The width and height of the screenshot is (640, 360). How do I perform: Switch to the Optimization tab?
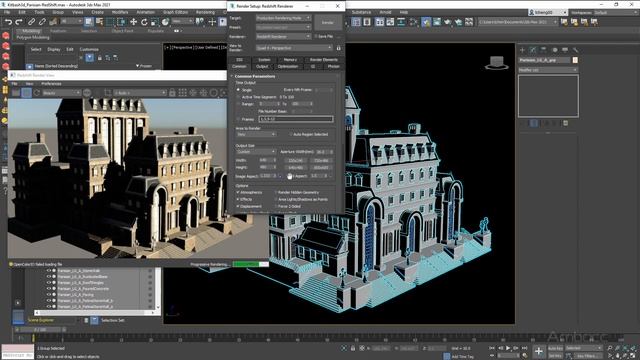coord(288,67)
